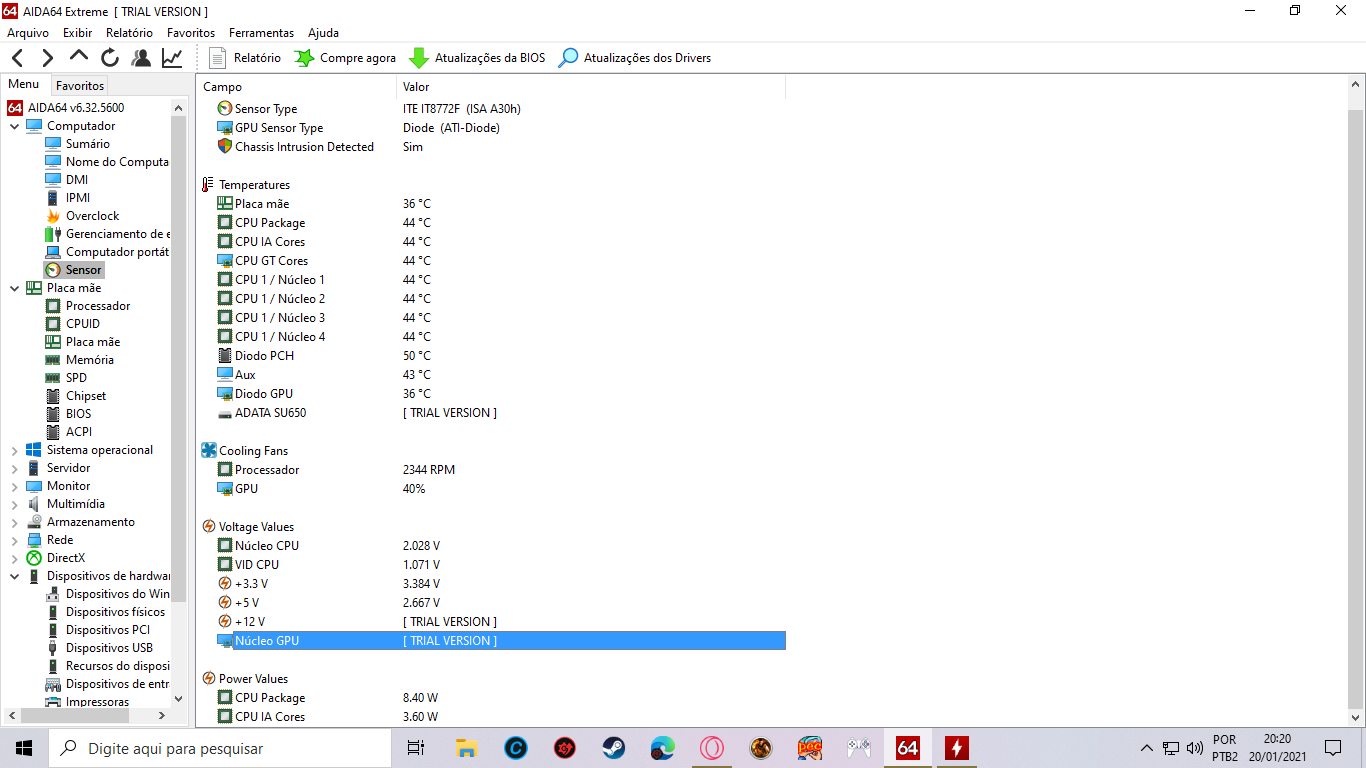1366x768 pixels.
Task: Select Processador in the sidebar tree
Action: [x=97, y=306]
